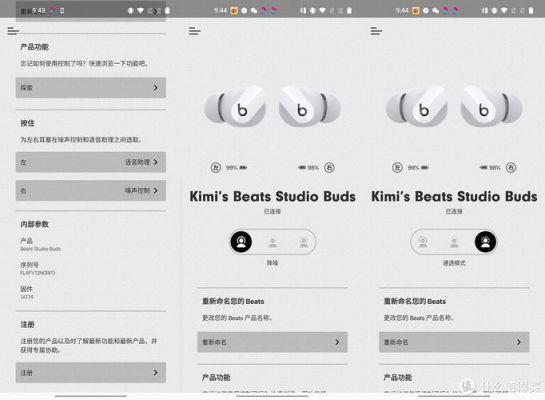Tap device name Kimi's Beats Studio Buds on 降噪 screen

click(x=272, y=196)
